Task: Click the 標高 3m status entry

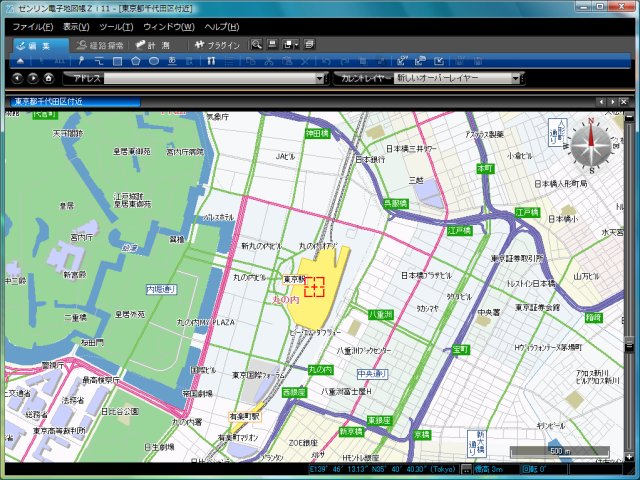Action: tap(489, 469)
